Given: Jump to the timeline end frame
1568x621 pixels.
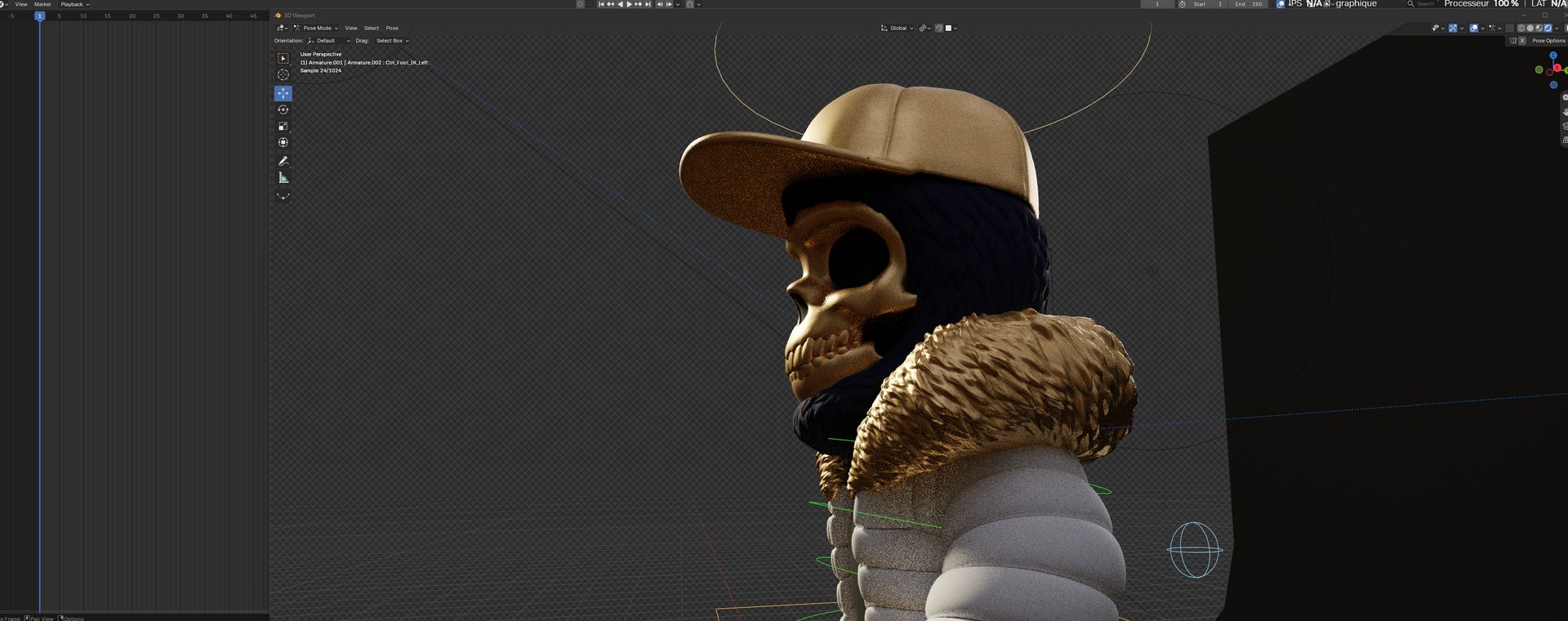Looking at the screenshot, I should (648, 4).
